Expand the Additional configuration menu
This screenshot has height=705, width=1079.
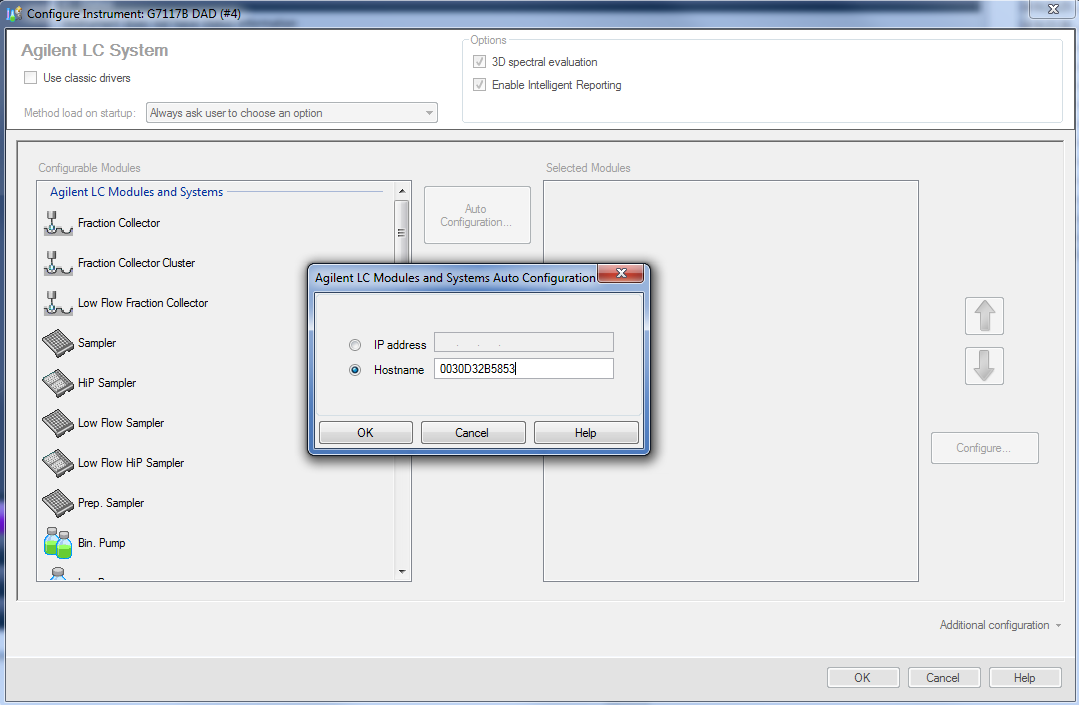(1000, 625)
